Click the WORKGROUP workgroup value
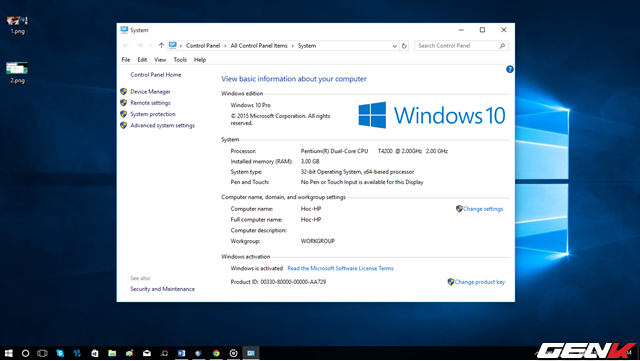640x361 pixels. point(318,241)
